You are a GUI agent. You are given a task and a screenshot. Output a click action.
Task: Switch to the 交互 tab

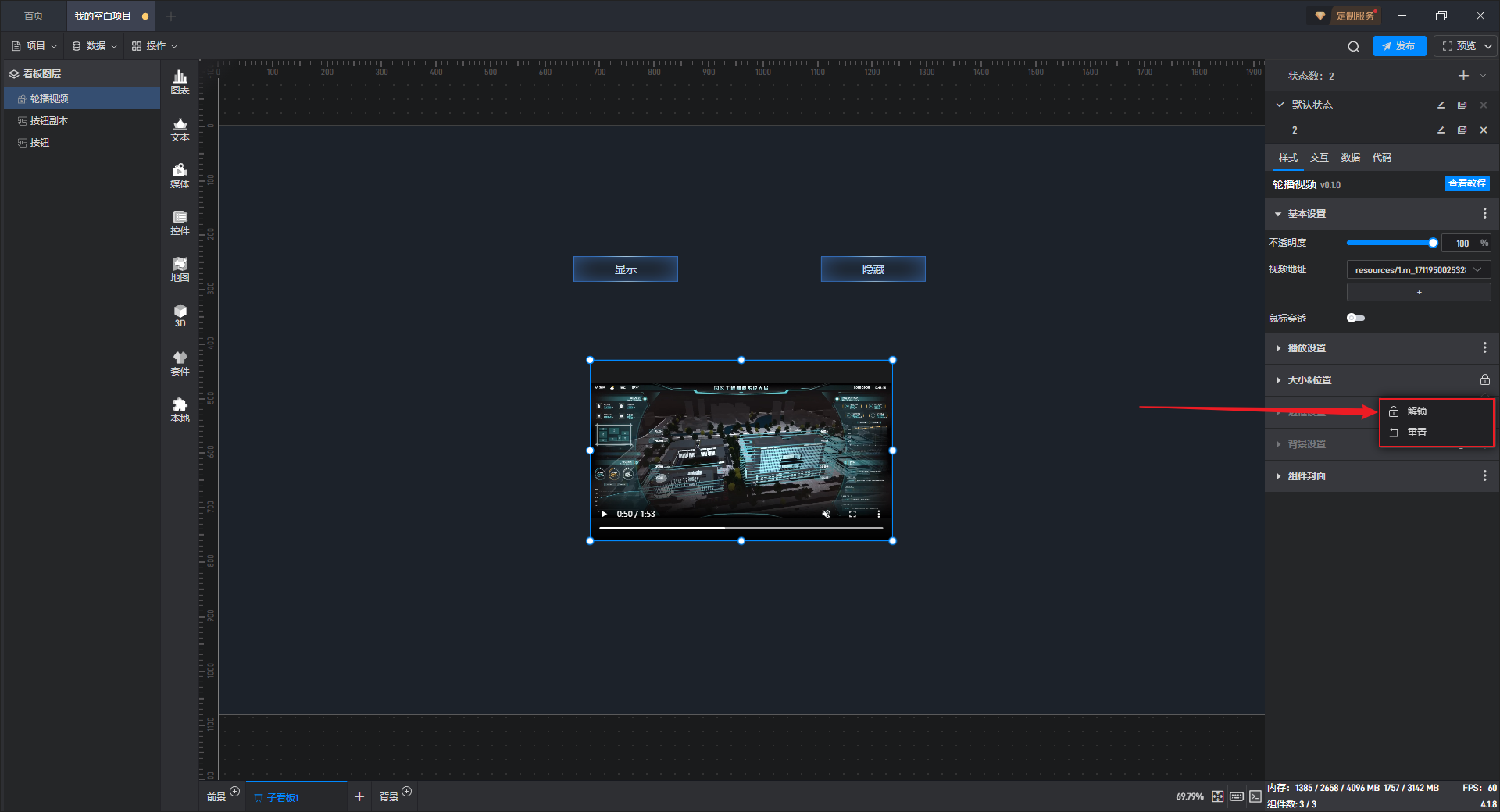click(1320, 158)
